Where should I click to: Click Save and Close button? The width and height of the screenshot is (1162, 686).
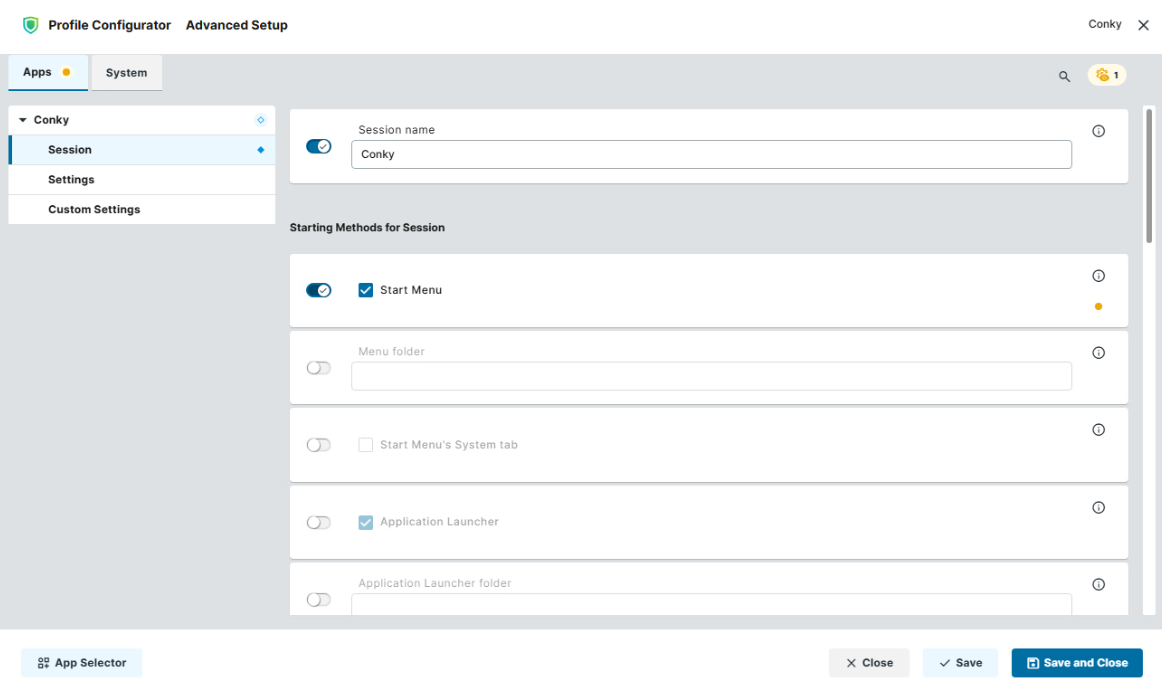1077,663
